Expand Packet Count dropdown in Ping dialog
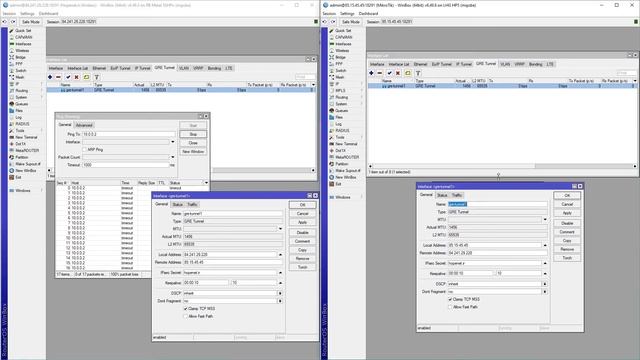This screenshot has height=360, width=640. coord(173,157)
